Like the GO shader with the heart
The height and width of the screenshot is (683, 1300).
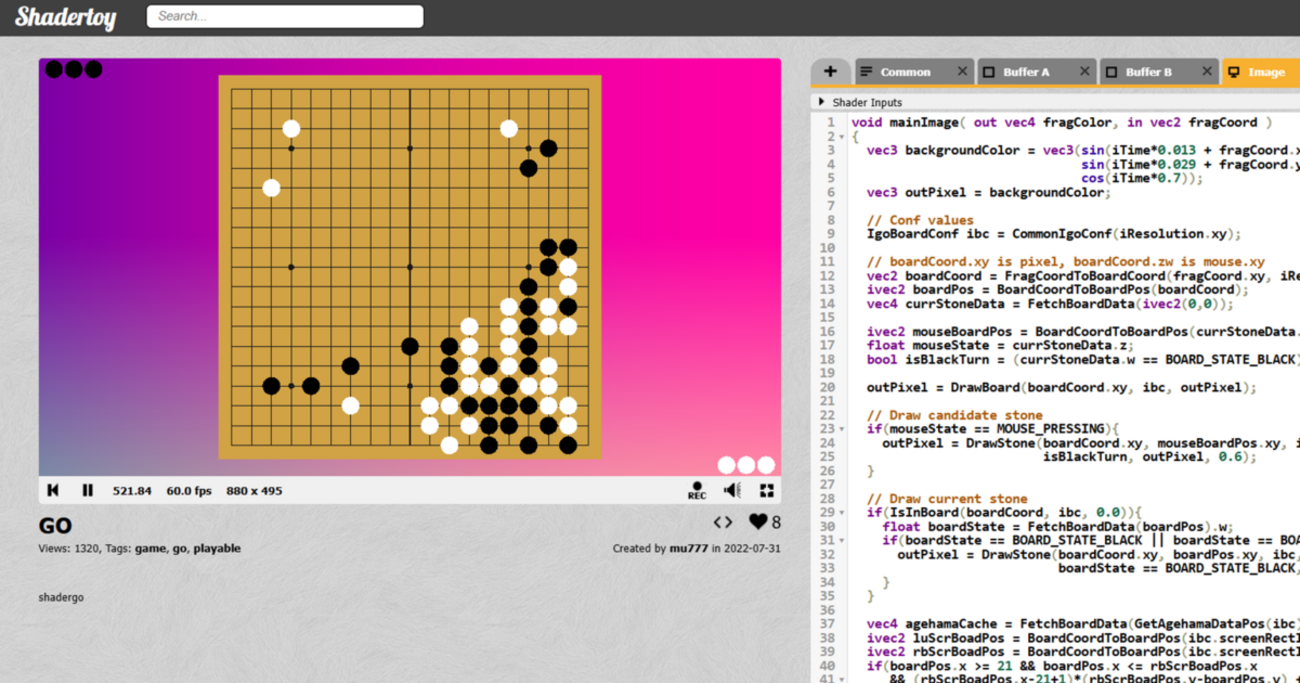[x=758, y=522]
